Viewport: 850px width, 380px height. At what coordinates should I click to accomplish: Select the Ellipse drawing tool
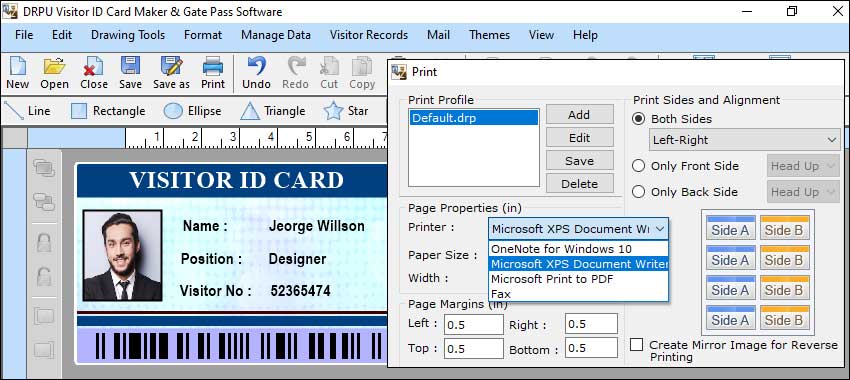192,111
